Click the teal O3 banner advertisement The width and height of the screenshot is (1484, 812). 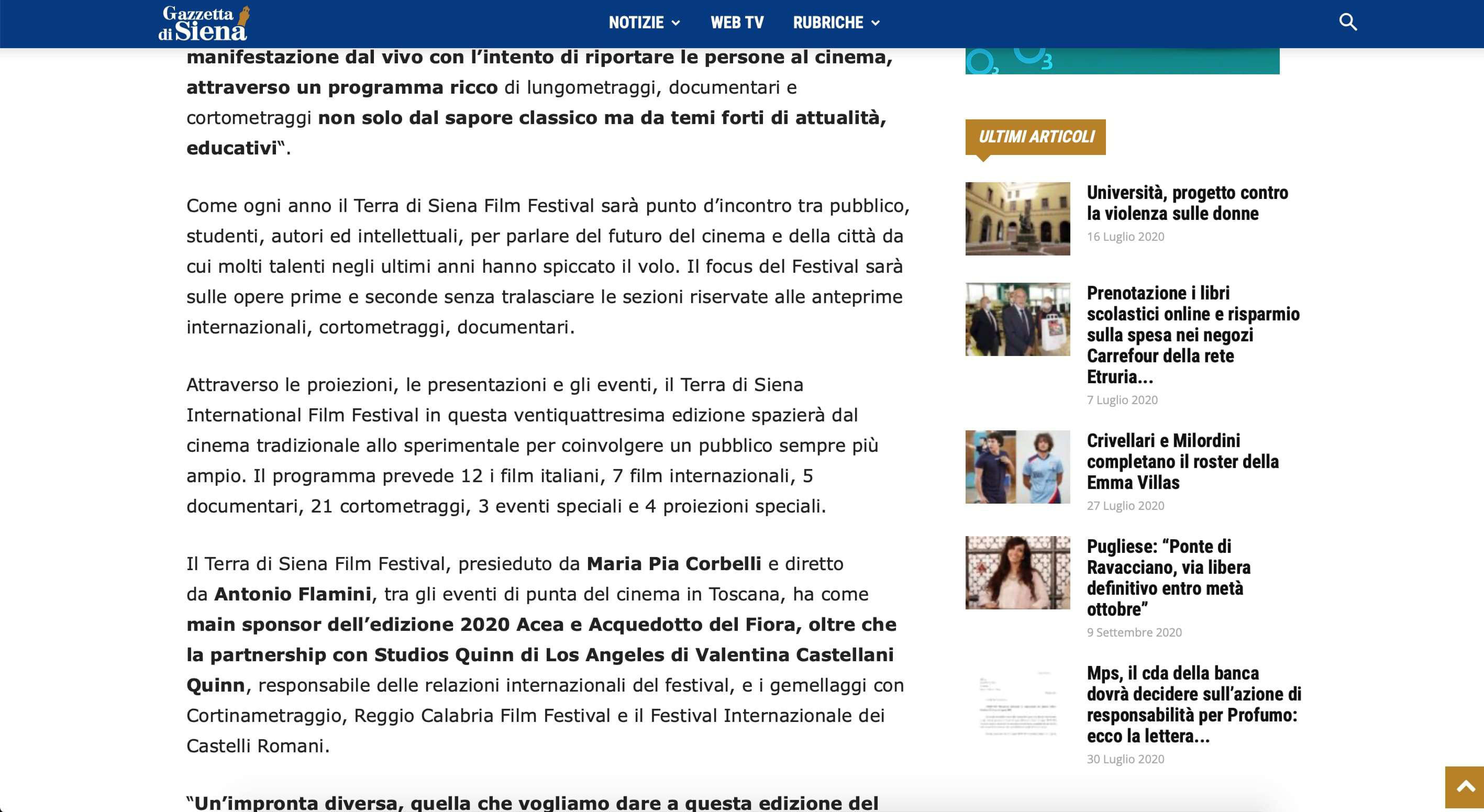pos(1122,61)
